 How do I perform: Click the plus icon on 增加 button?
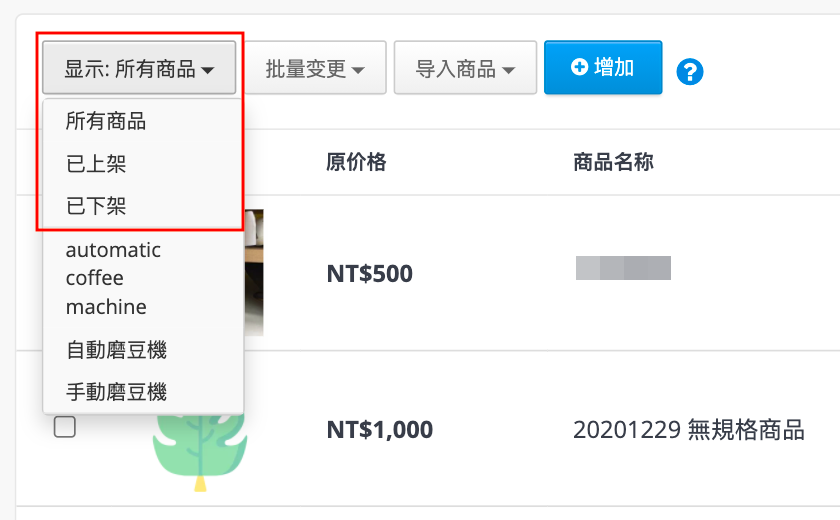[579, 67]
